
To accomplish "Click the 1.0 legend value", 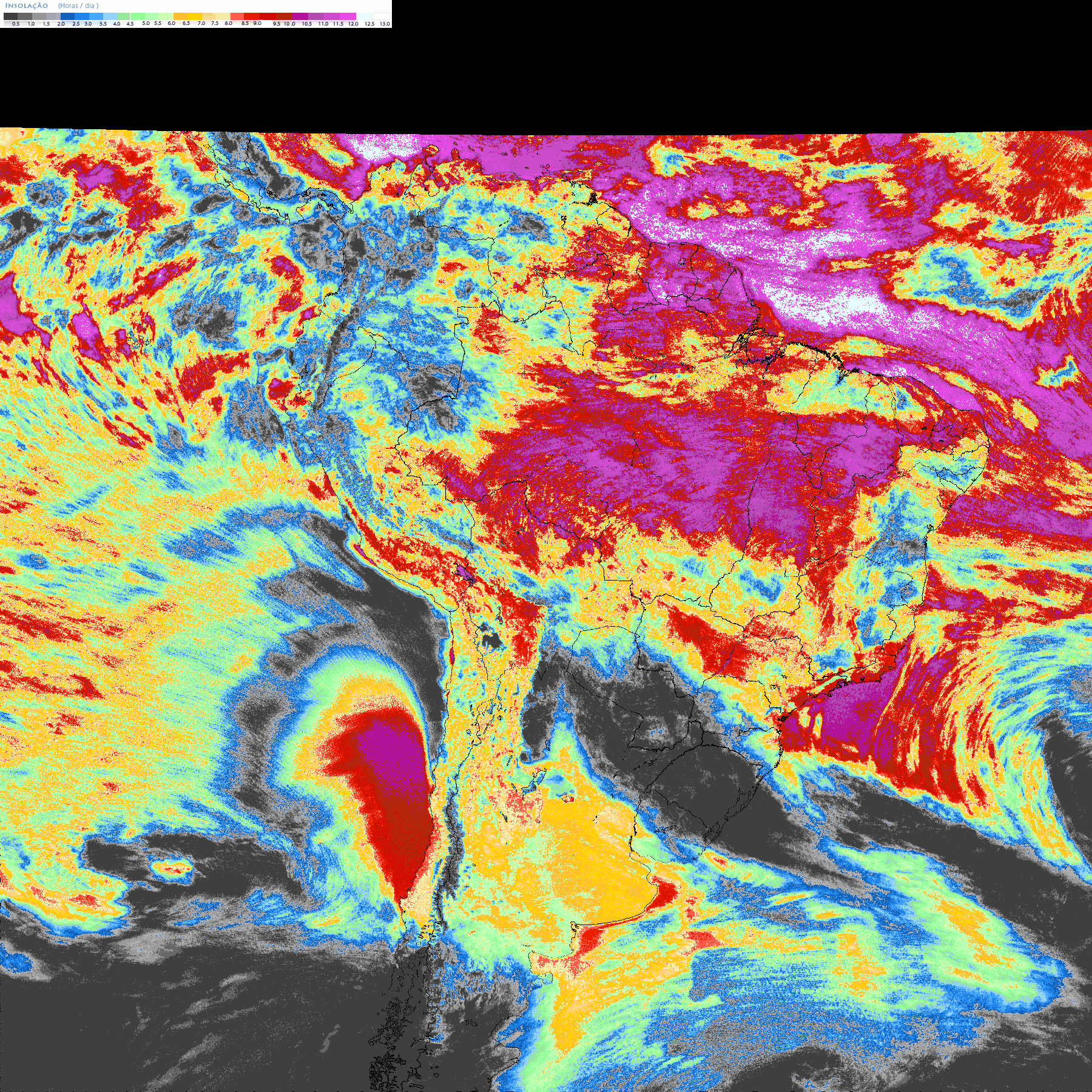I will 31,24.
